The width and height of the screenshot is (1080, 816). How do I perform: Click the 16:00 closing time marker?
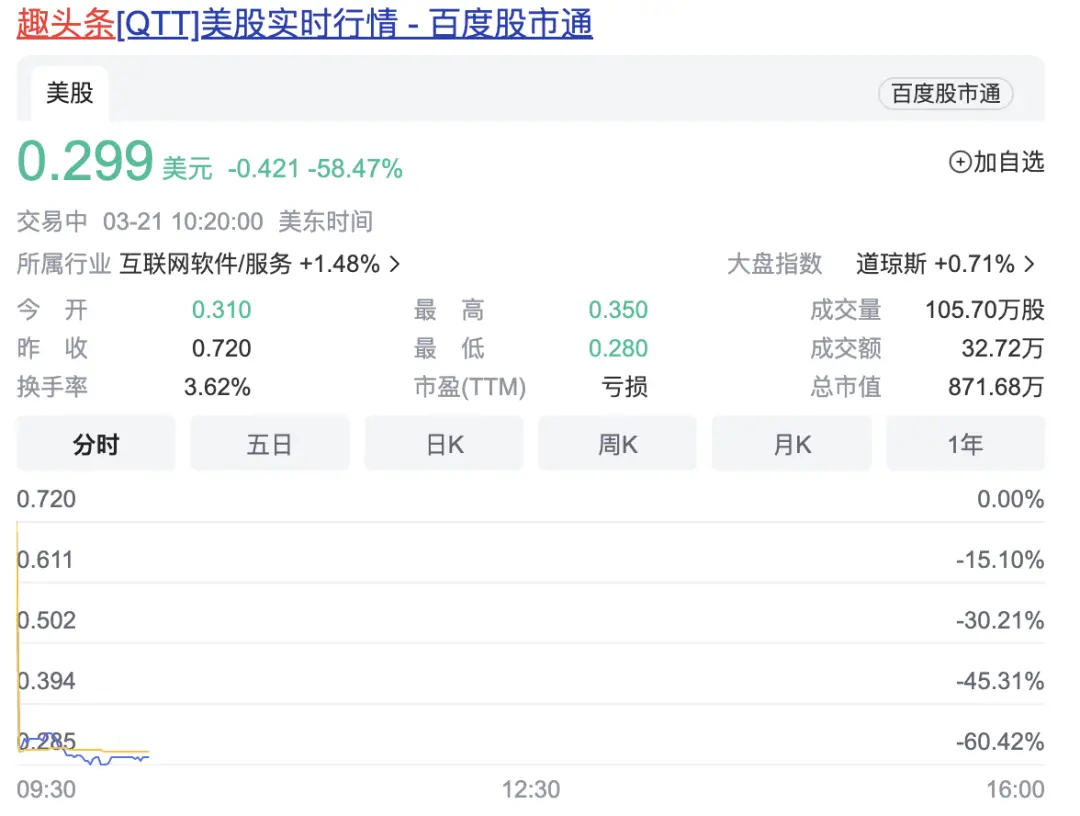click(1014, 790)
